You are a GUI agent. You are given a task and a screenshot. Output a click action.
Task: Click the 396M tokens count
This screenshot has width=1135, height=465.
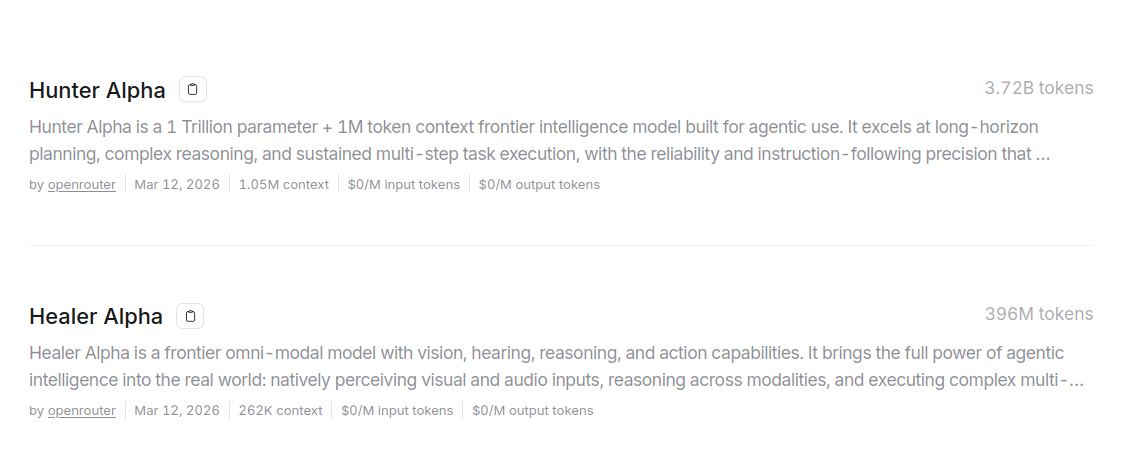coord(1038,314)
